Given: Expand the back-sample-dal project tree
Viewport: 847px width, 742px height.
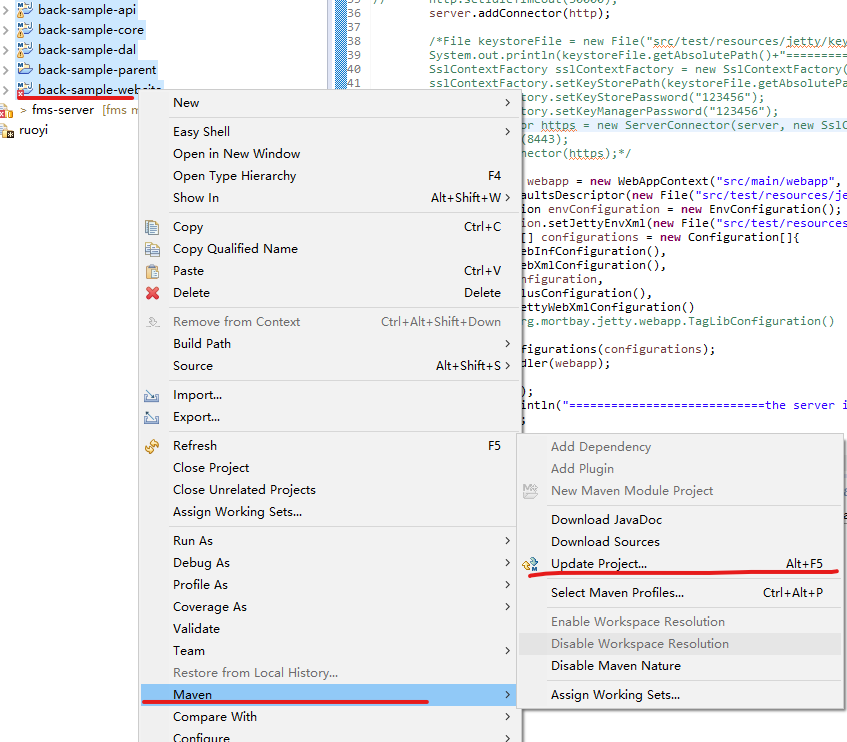Looking at the screenshot, I should pyautogui.click(x=6, y=50).
